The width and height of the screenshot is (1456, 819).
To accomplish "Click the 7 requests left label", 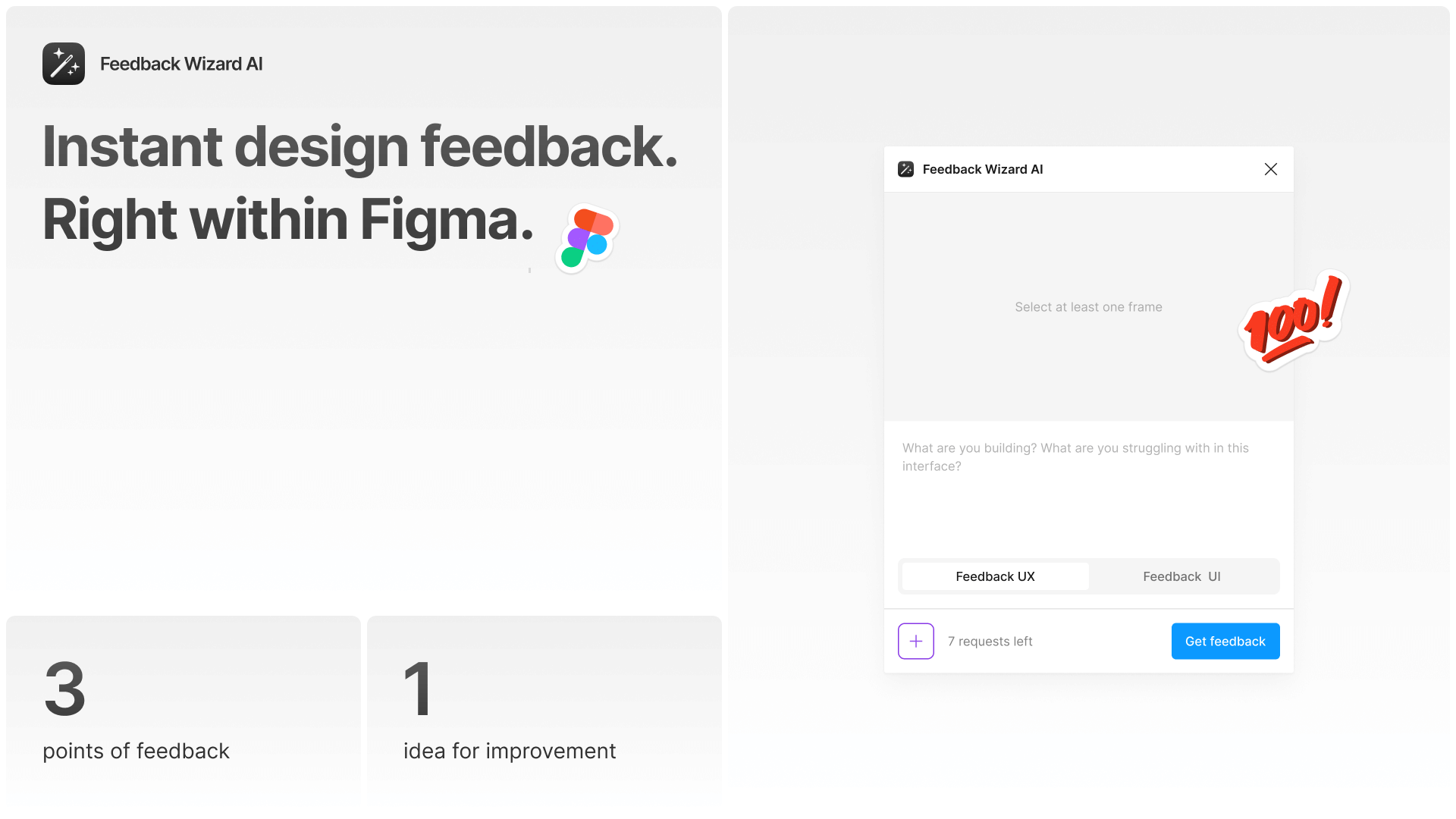I will click(x=990, y=641).
